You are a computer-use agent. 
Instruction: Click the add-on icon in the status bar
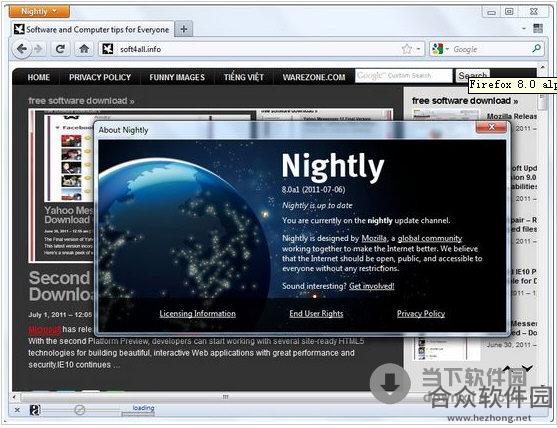coord(35,410)
